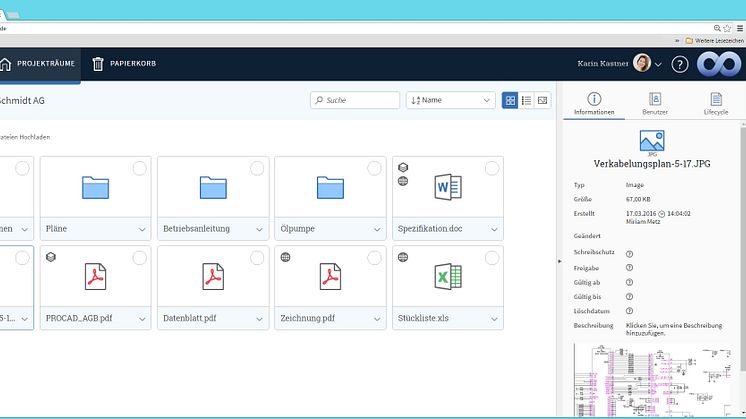This screenshot has width=746, height=419.
Task: Expand the user account menu chevron
Action: pyautogui.click(x=658, y=64)
